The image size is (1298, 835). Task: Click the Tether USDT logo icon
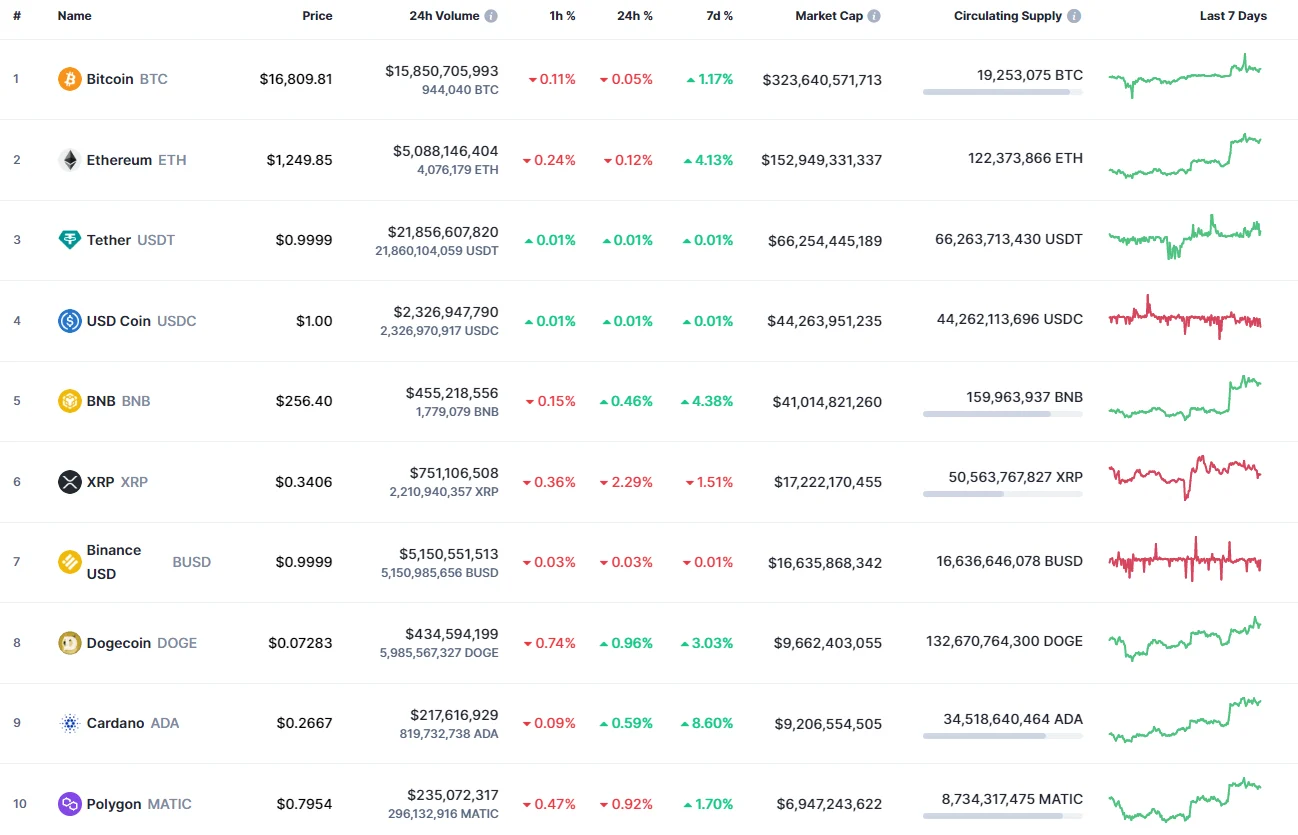pyautogui.click(x=68, y=240)
